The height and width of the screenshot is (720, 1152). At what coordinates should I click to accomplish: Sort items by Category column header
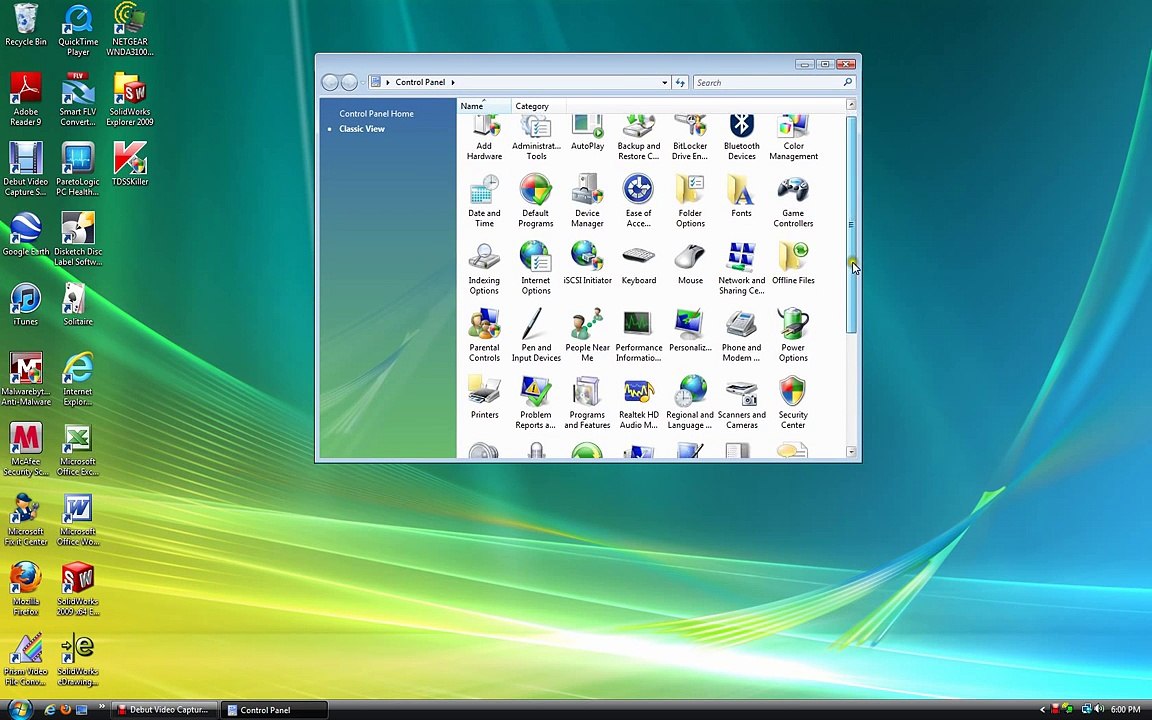point(532,106)
